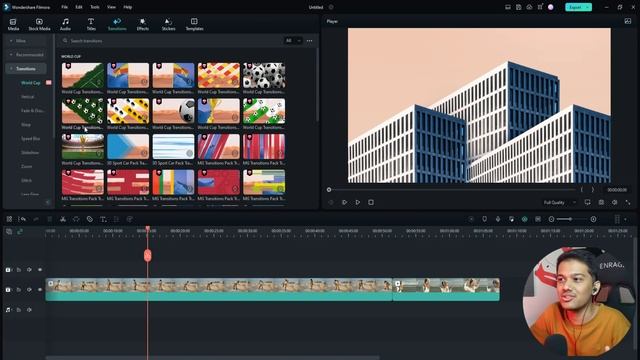Click the cloud upload icon in title bar
Image resolution: width=640 pixels, height=360 pixels.
(x=529, y=7)
